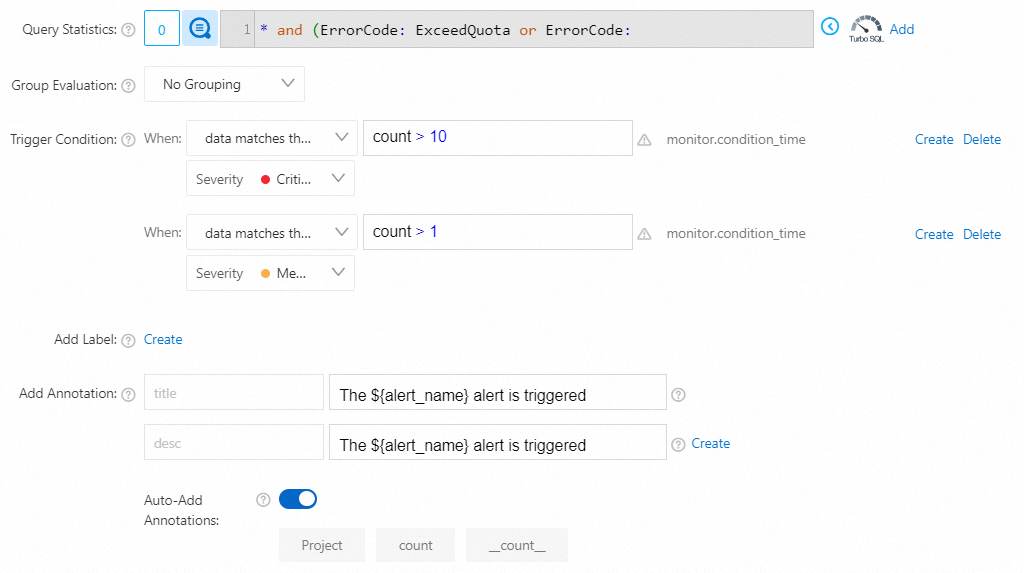Click the __count__ annotation tag
Screen dimensions: 1024x573
click(517, 545)
